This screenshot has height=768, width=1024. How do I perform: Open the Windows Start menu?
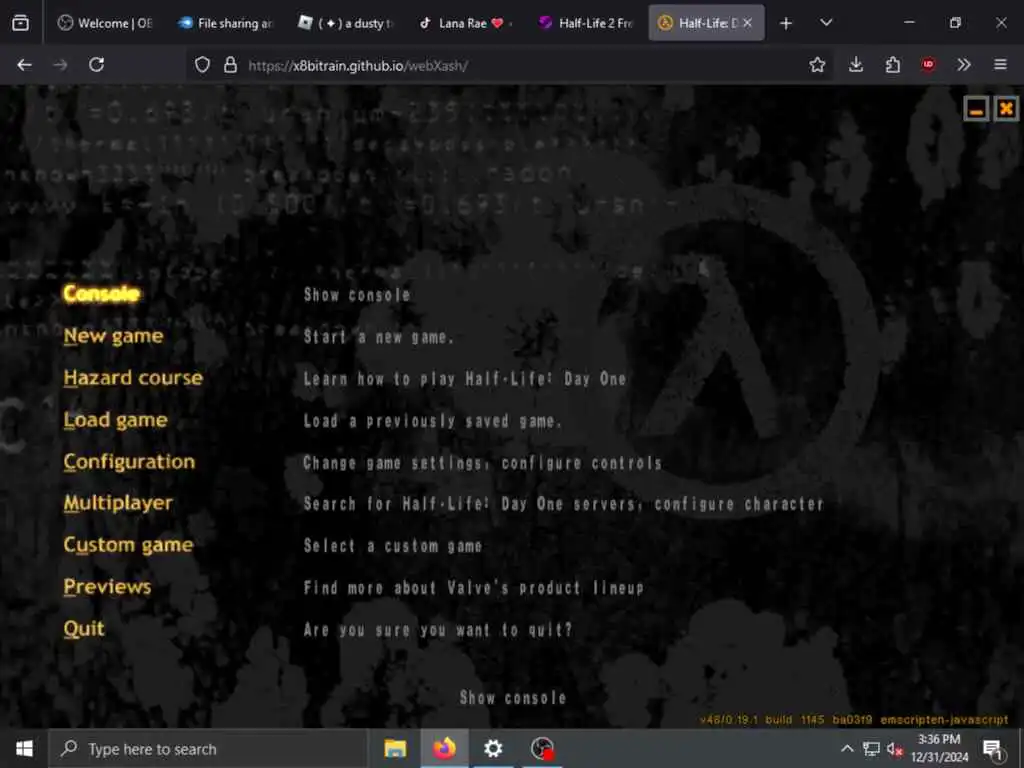pyautogui.click(x=24, y=748)
